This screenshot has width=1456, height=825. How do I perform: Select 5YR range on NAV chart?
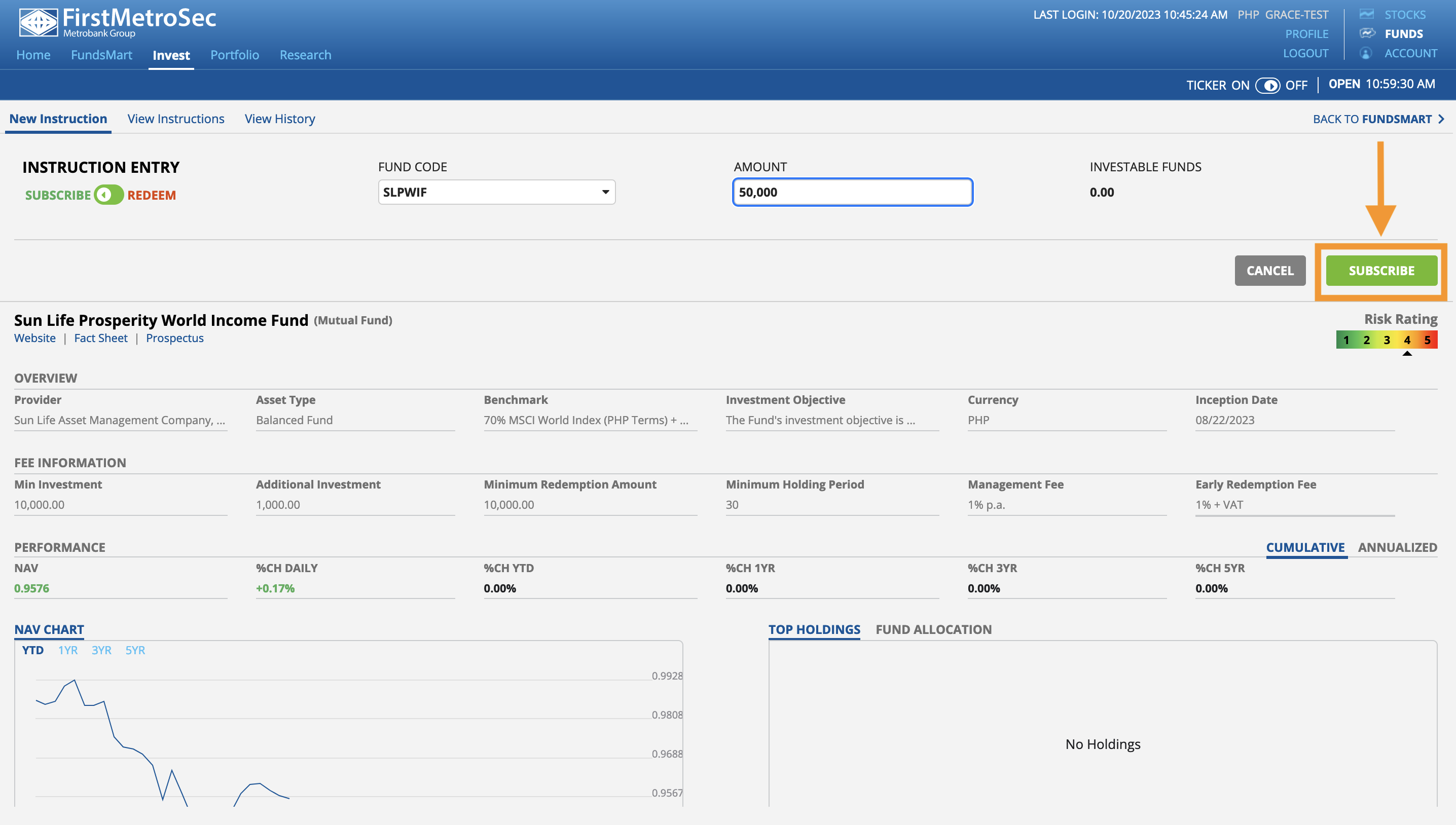135,651
